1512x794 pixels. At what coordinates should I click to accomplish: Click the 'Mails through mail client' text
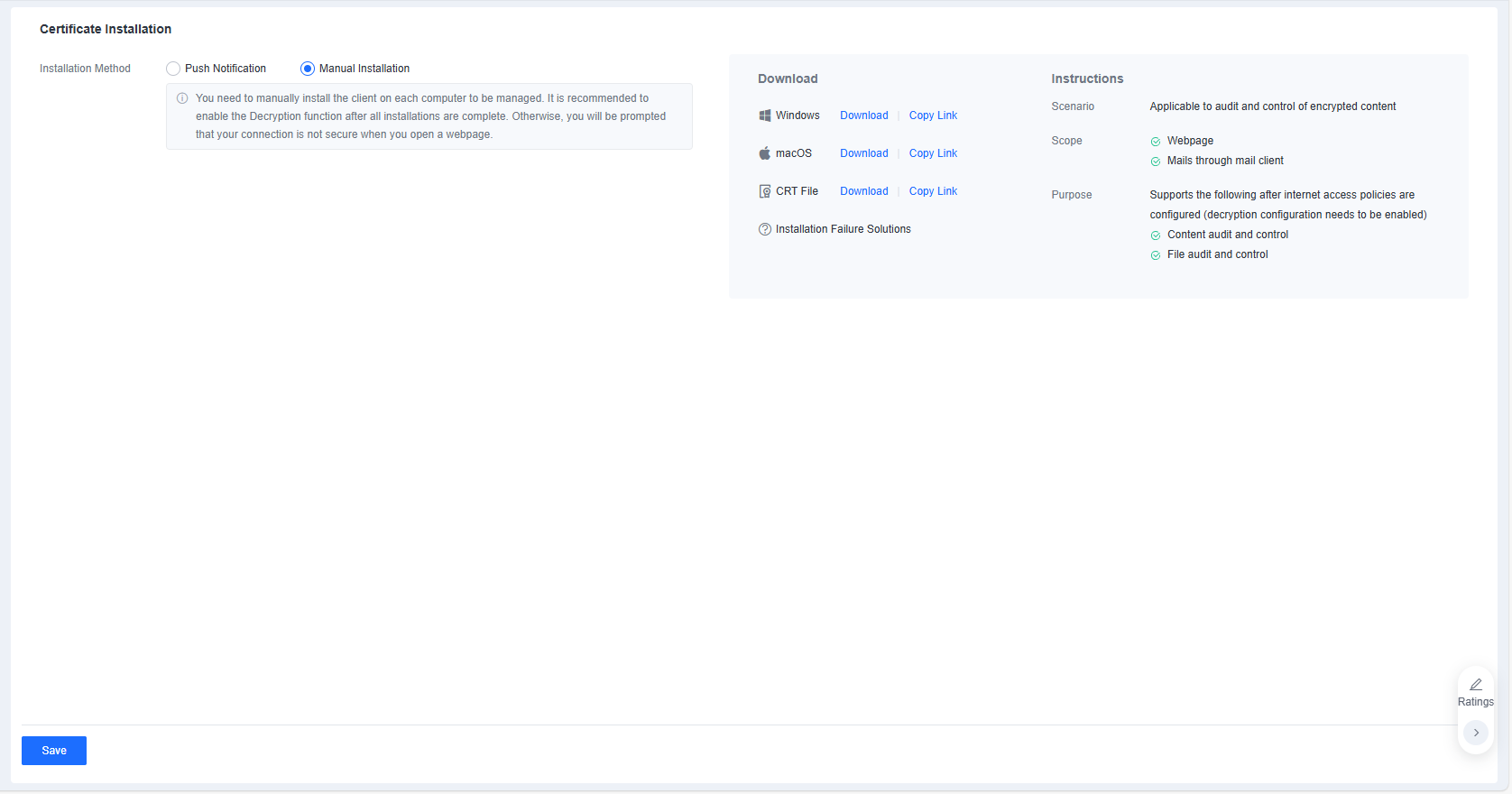tap(1225, 161)
